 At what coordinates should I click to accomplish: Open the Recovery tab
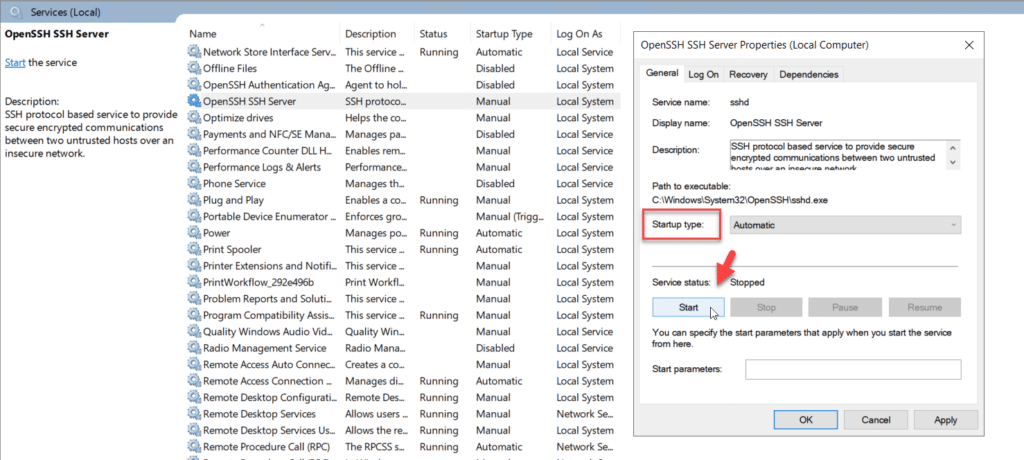click(x=748, y=74)
